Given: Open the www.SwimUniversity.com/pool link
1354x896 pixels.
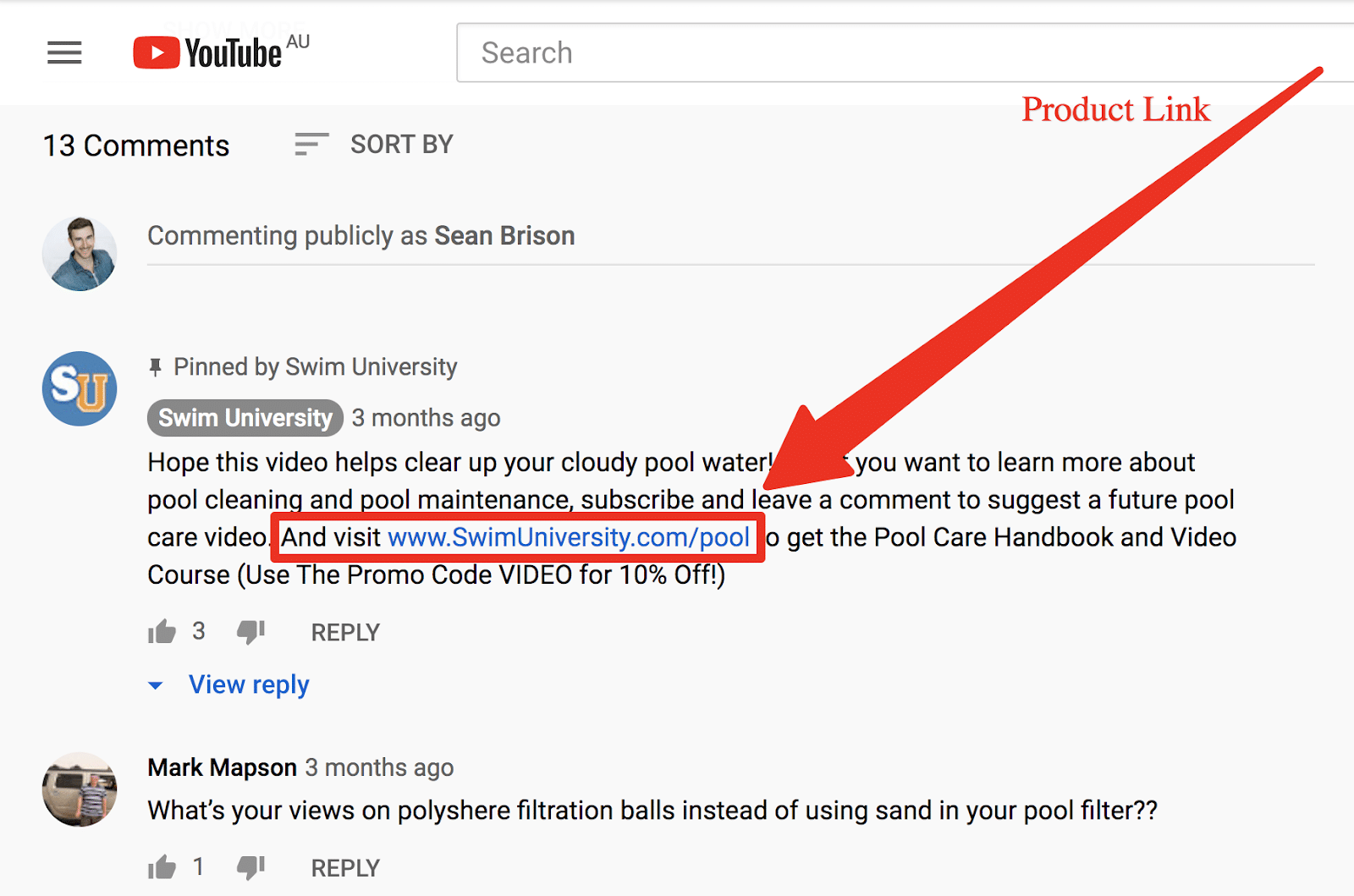Looking at the screenshot, I should click(x=569, y=537).
